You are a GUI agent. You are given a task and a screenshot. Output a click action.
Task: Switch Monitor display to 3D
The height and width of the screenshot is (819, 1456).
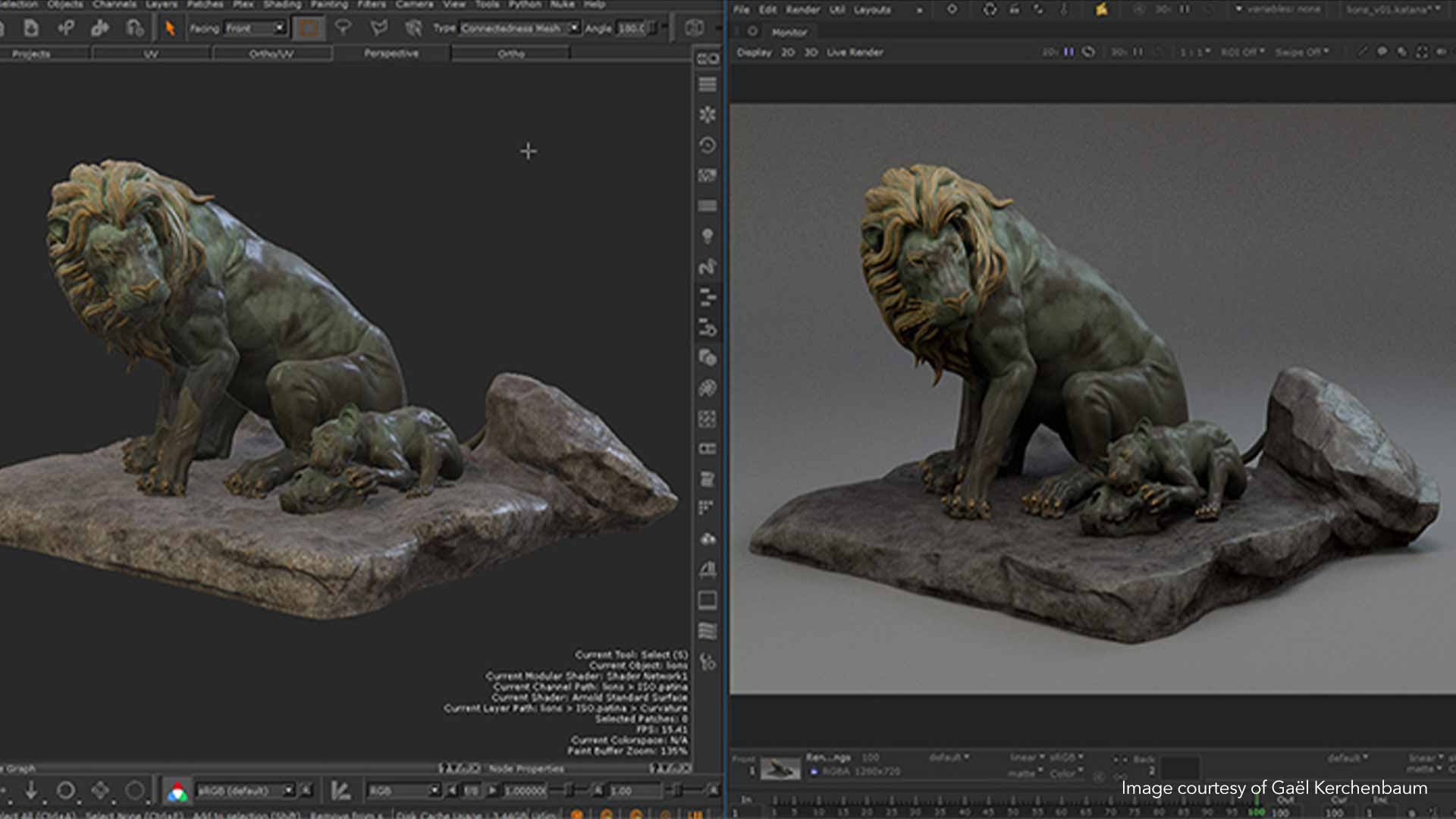click(x=811, y=52)
